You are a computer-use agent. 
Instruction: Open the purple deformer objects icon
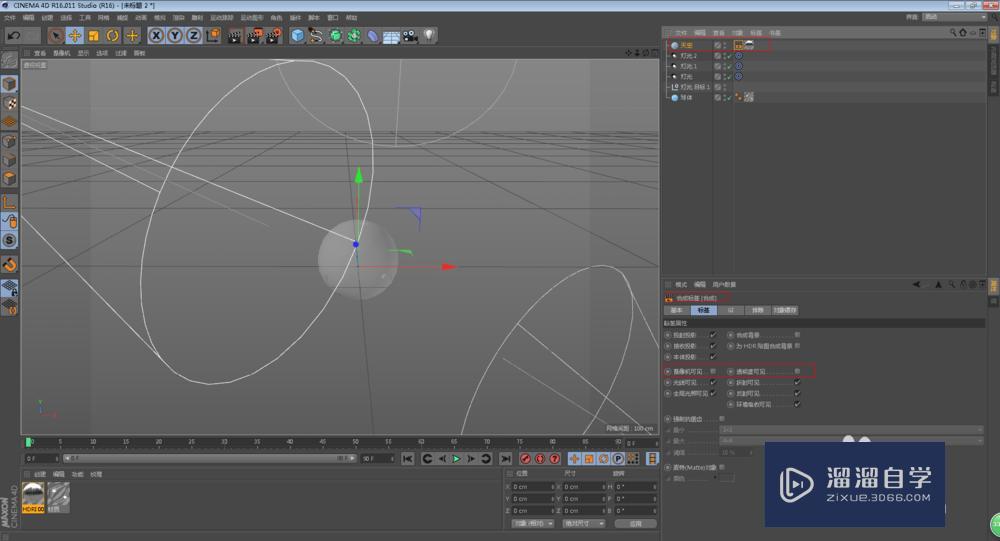[x=373, y=36]
